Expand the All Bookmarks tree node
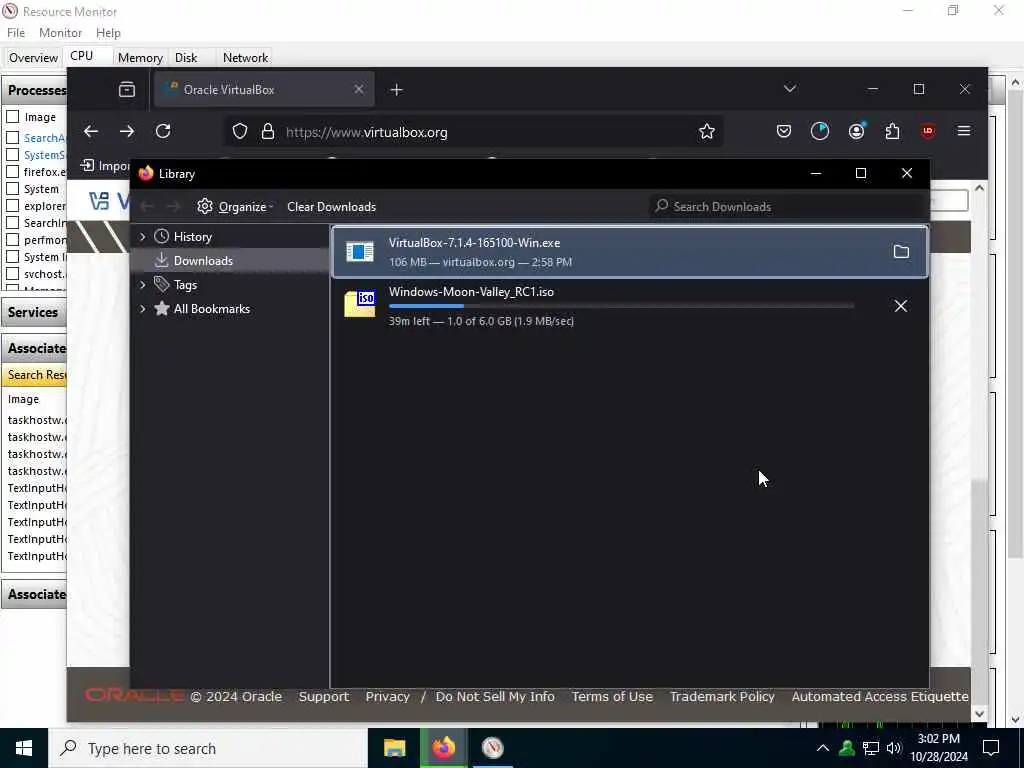Image resolution: width=1024 pixels, height=768 pixels. click(x=142, y=309)
